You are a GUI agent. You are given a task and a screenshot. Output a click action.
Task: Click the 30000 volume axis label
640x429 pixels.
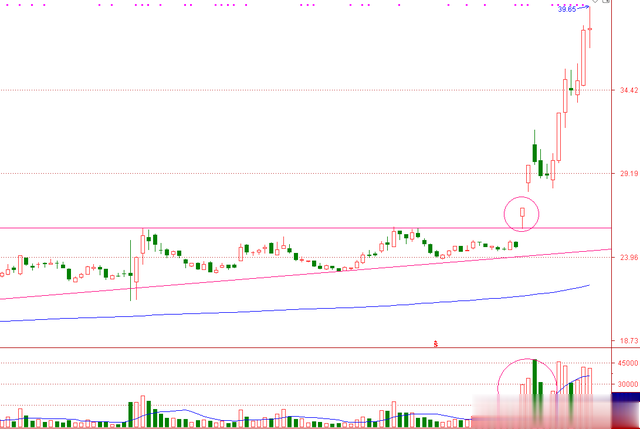click(628, 384)
